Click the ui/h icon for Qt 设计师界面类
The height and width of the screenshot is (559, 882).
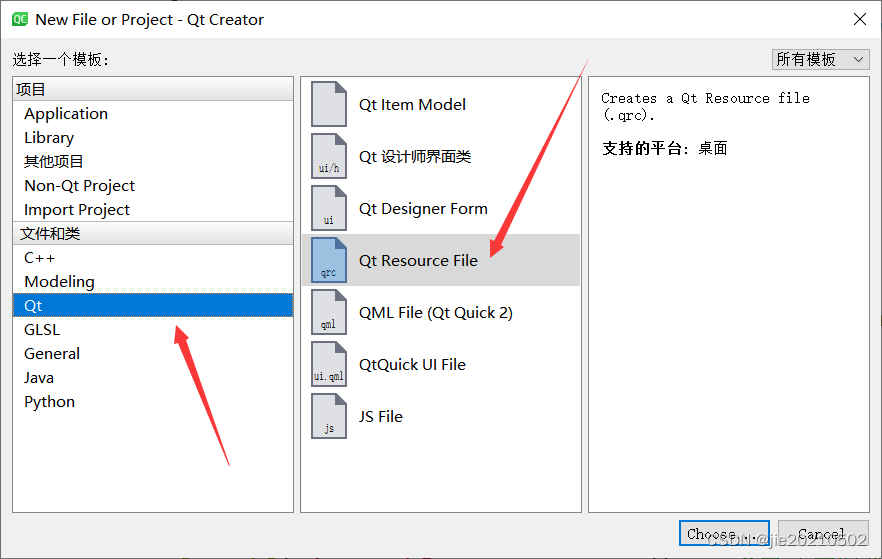328,156
